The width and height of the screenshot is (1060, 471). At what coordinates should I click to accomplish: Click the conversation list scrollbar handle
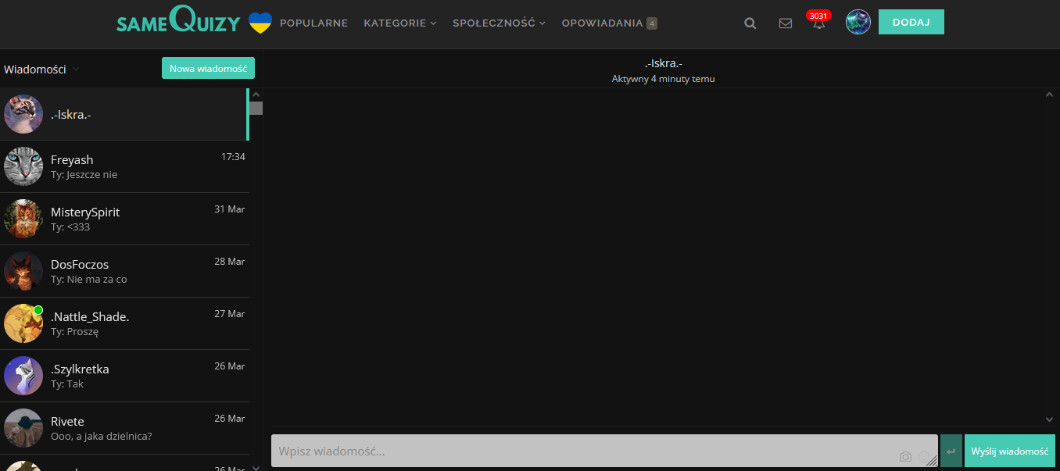pos(256,108)
